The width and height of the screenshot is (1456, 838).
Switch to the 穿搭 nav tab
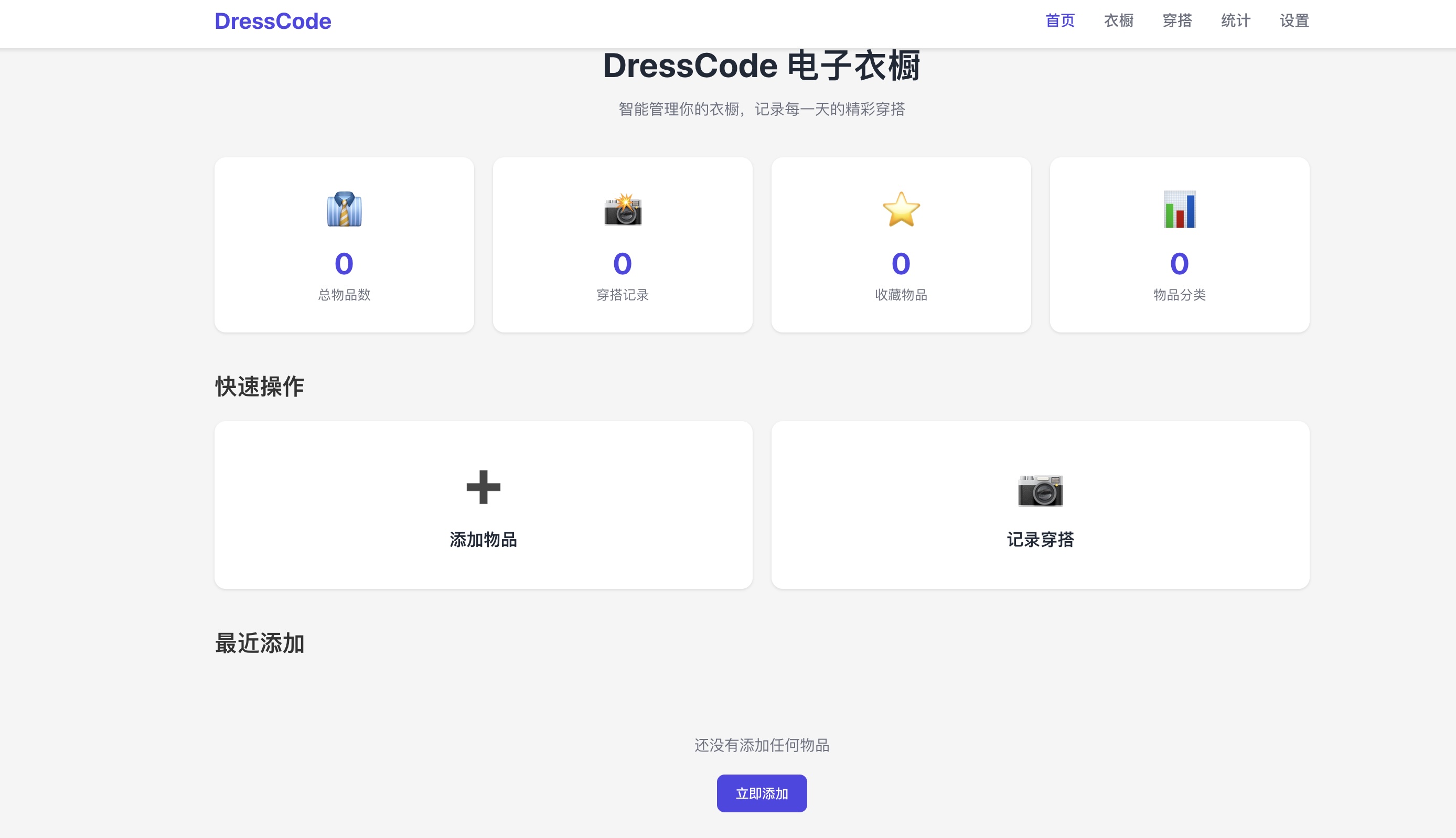[1177, 21]
